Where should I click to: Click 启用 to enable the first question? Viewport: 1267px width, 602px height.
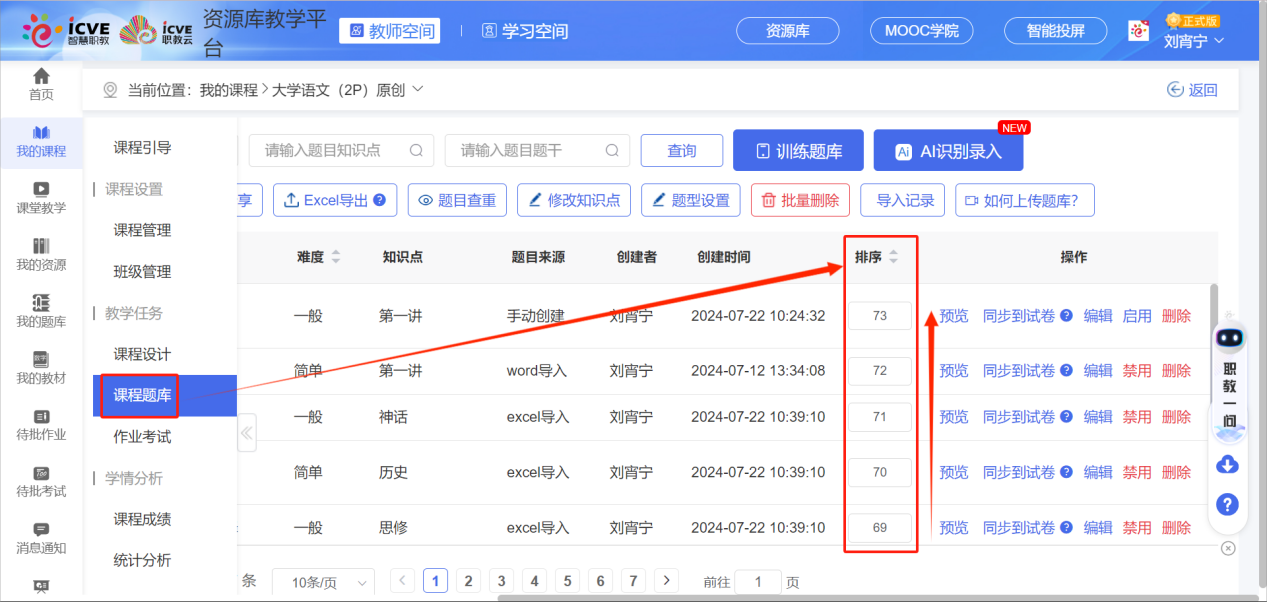tap(1137, 316)
